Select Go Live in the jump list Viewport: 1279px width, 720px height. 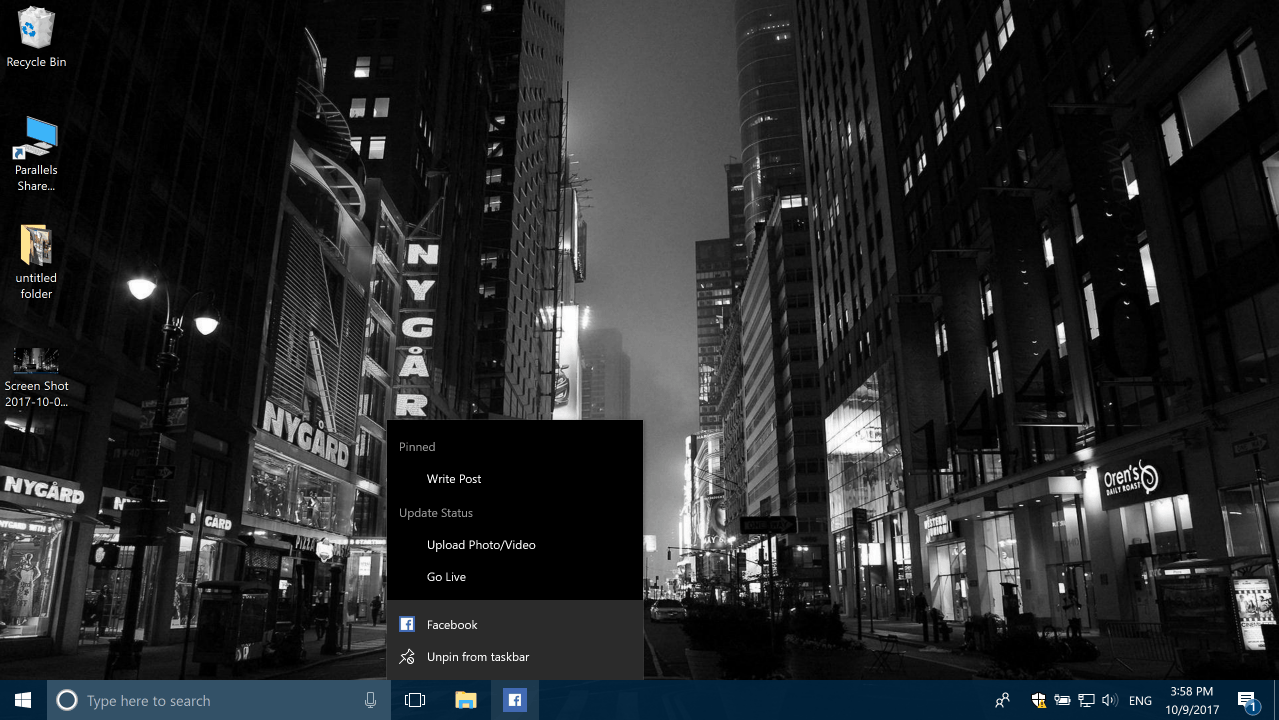(514, 577)
